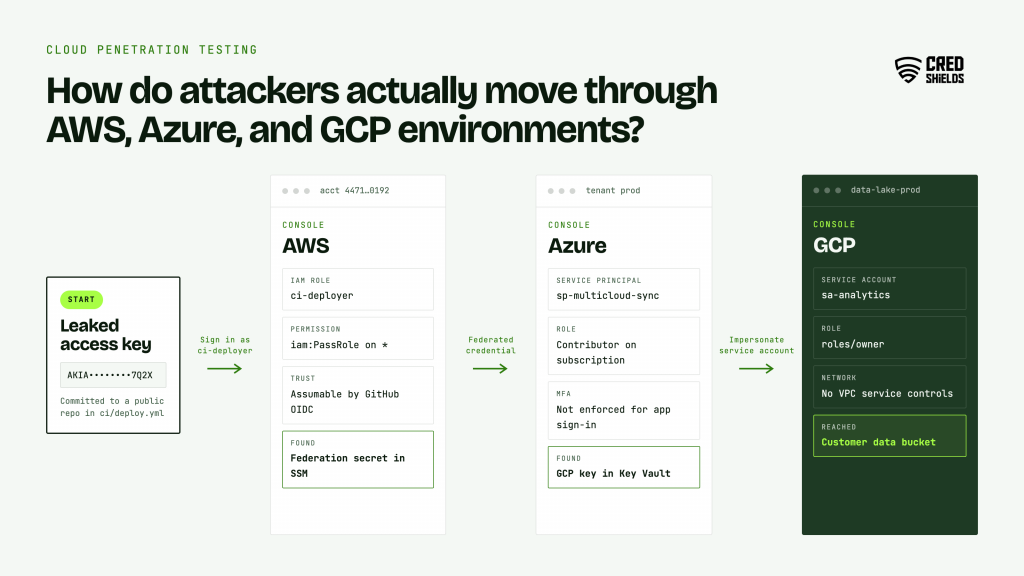Select the 'Leaked access key' heading
This screenshot has width=1024, height=576.
[106, 335]
